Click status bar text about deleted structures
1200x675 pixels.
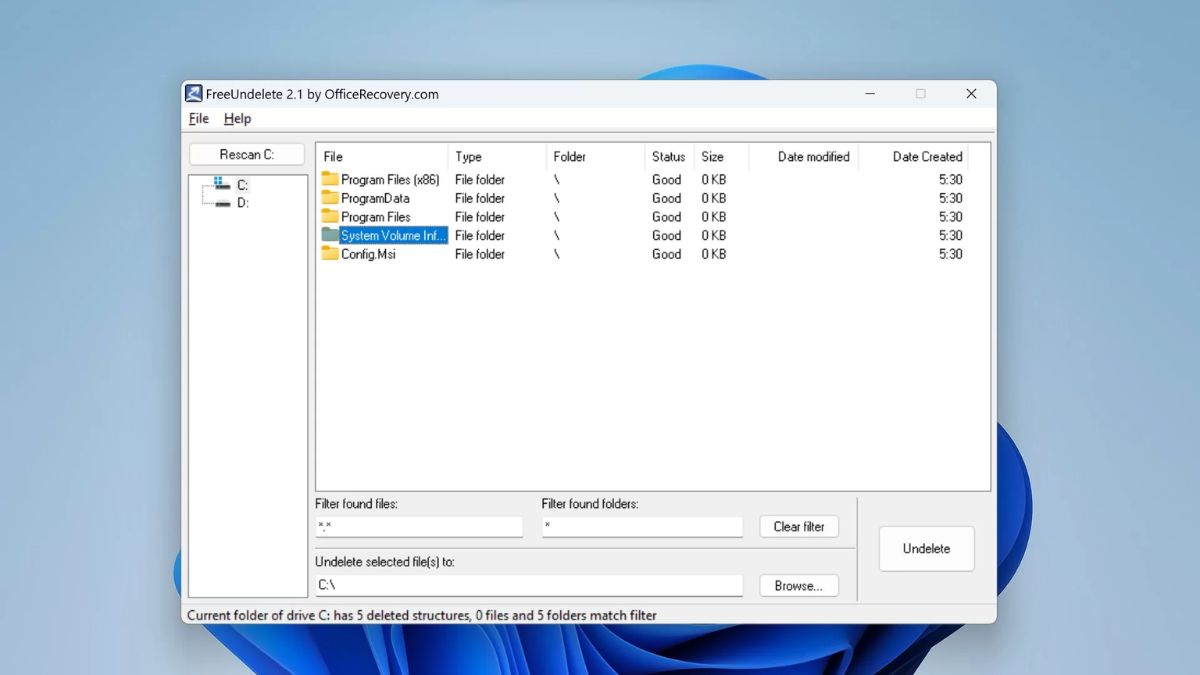422,615
